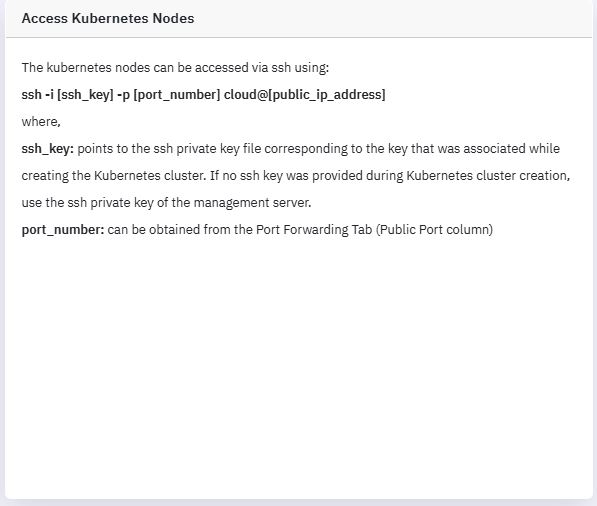This screenshot has width=597, height=506.
Task: Click the ssh command example line
Action: point(203,94)
